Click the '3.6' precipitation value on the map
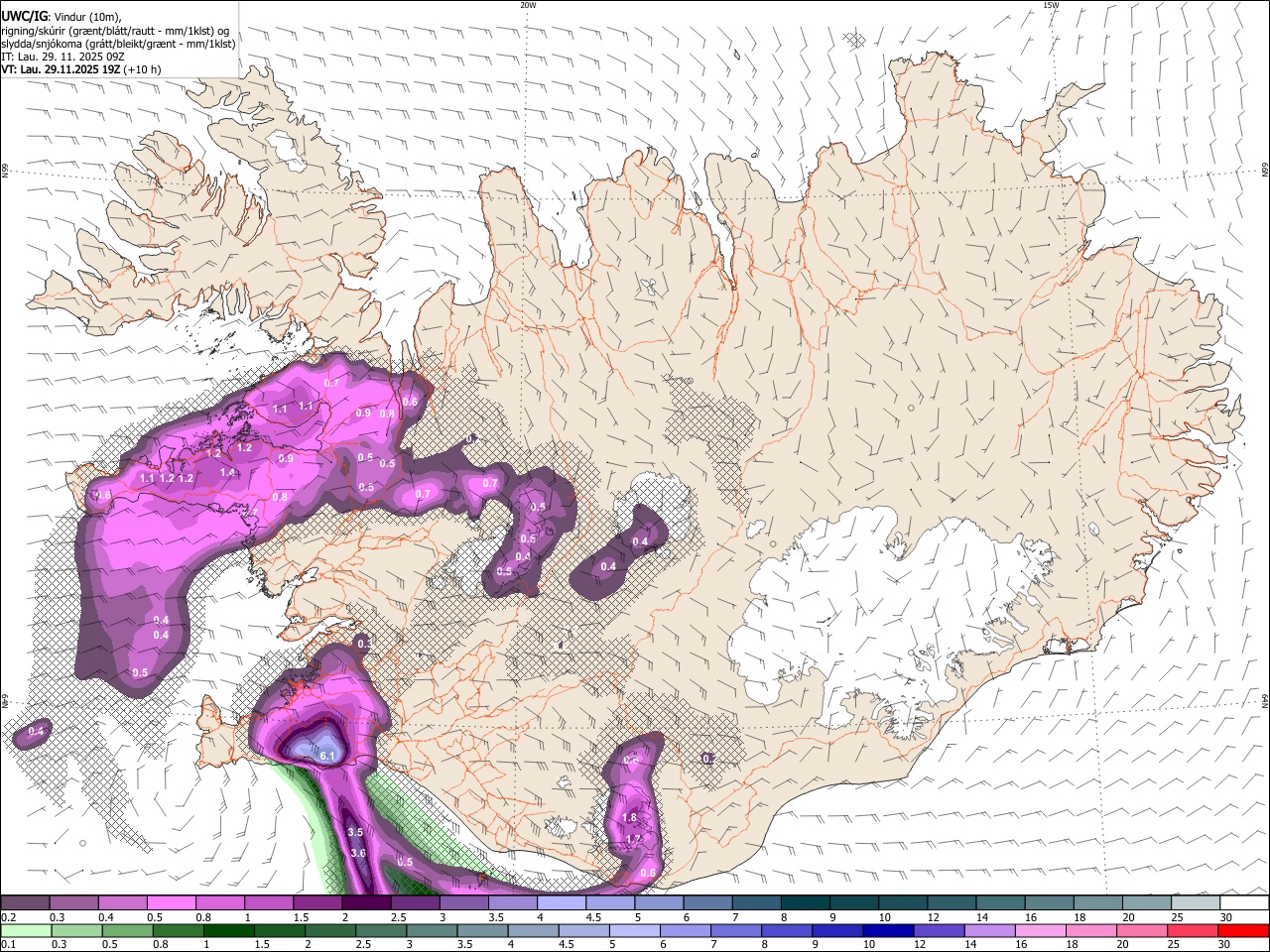This screenshot has height=952, width=1270. point(358,853)
